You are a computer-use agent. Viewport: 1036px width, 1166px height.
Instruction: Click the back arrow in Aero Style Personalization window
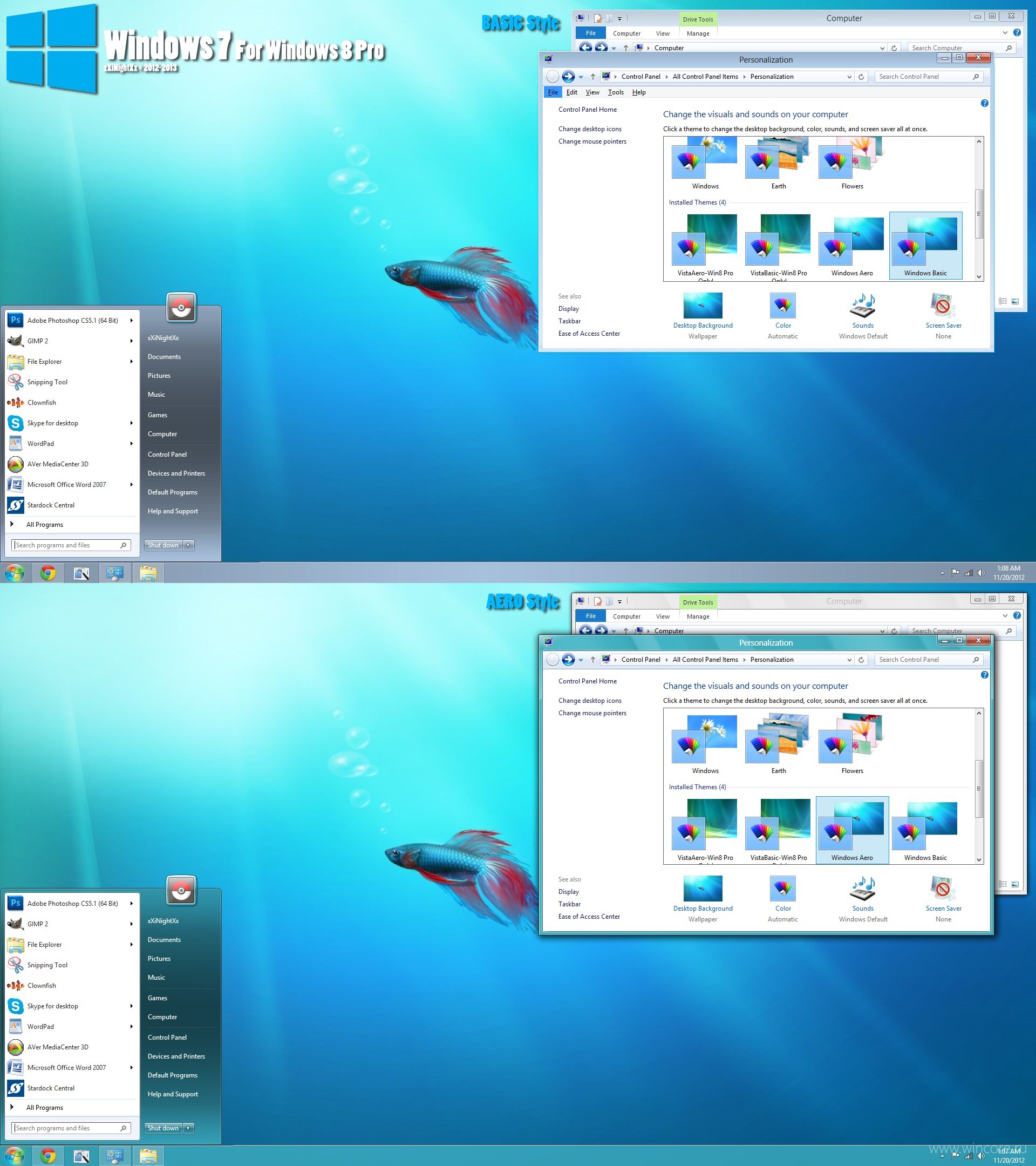point(553,660)
